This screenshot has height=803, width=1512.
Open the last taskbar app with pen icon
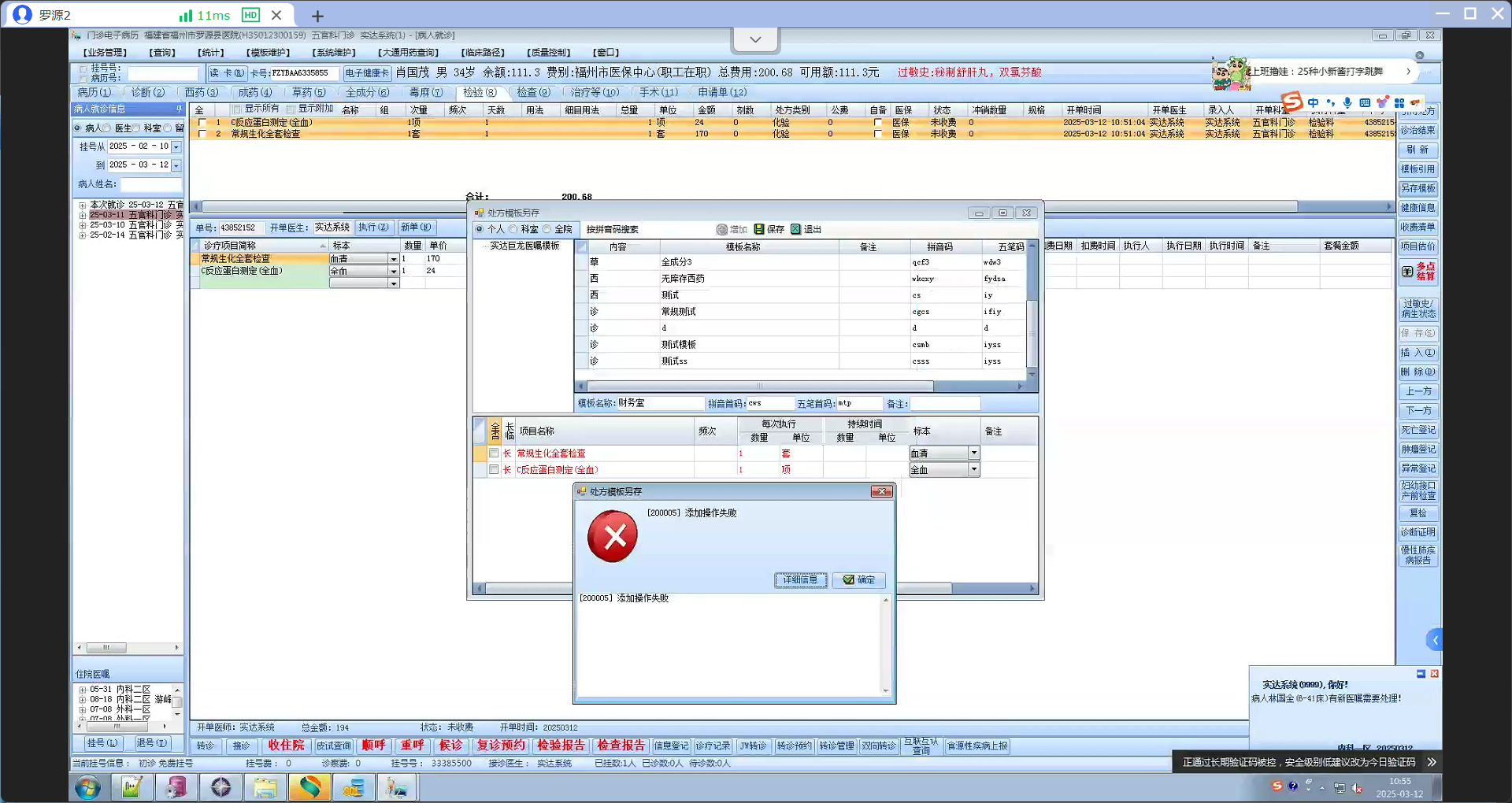pos(397,787)
